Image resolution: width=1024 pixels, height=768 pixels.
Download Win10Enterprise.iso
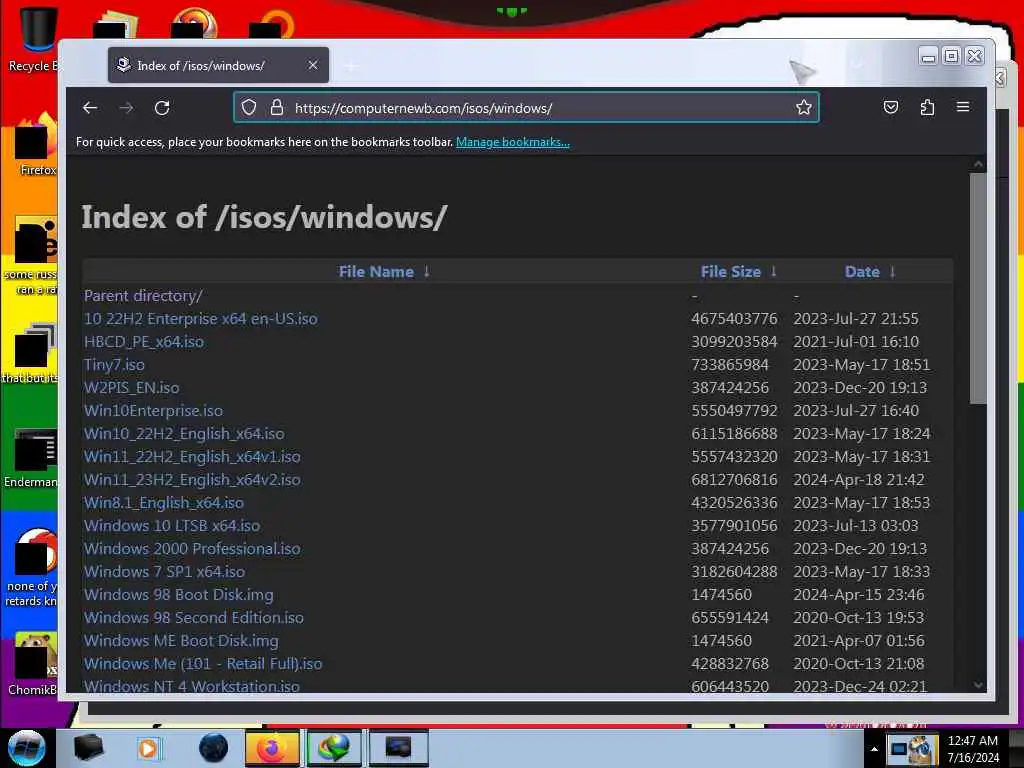click(x=153, y=411)
